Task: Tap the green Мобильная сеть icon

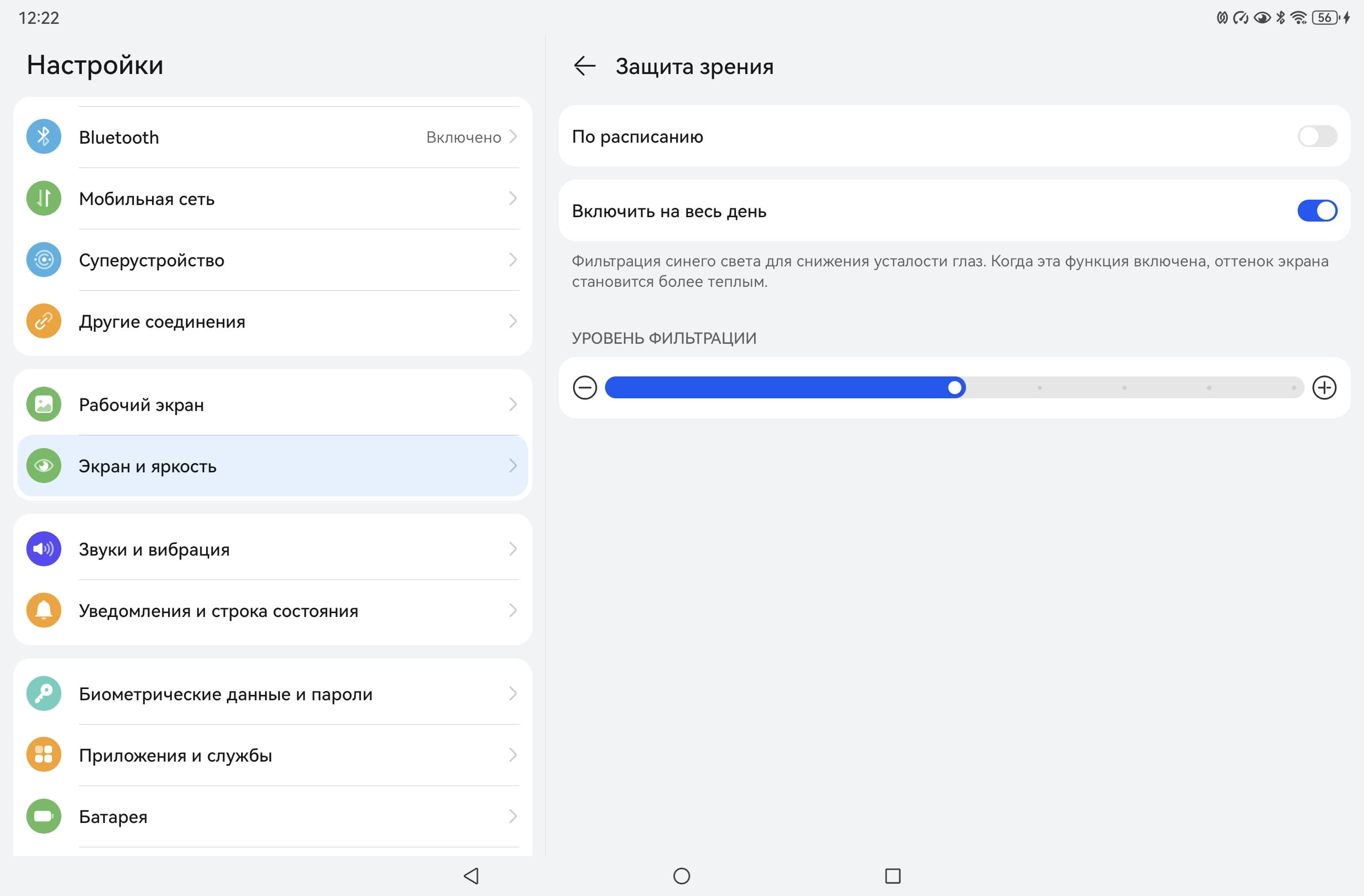Action: tap(43, 198)
